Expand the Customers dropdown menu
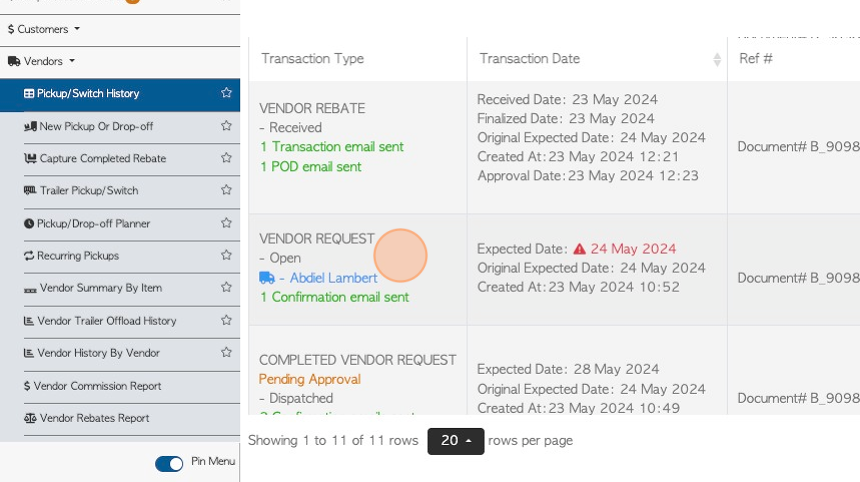This screenshot has height=482, width=860. 44,29
